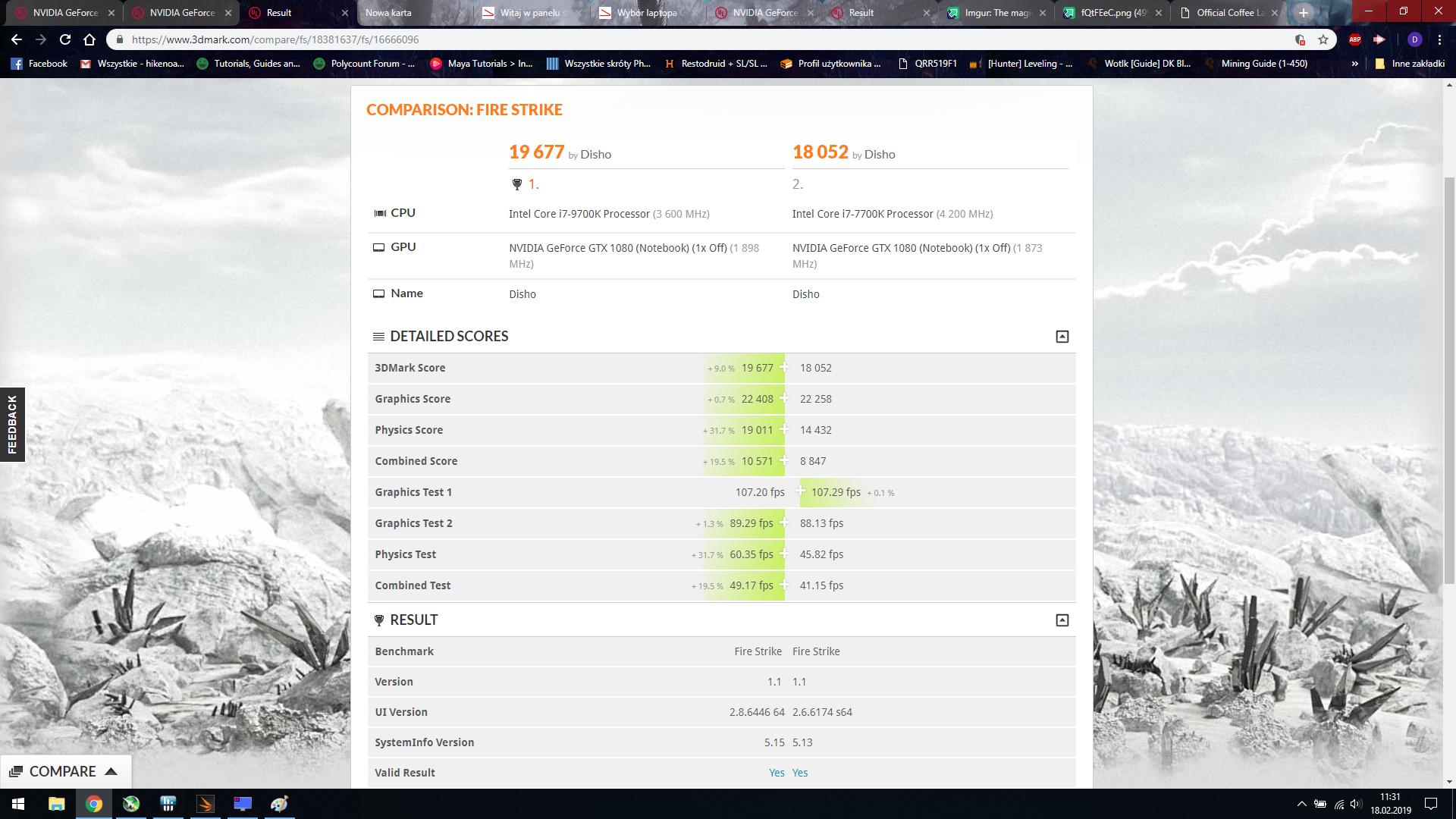Open the browser home page icon

click(89, 39)
